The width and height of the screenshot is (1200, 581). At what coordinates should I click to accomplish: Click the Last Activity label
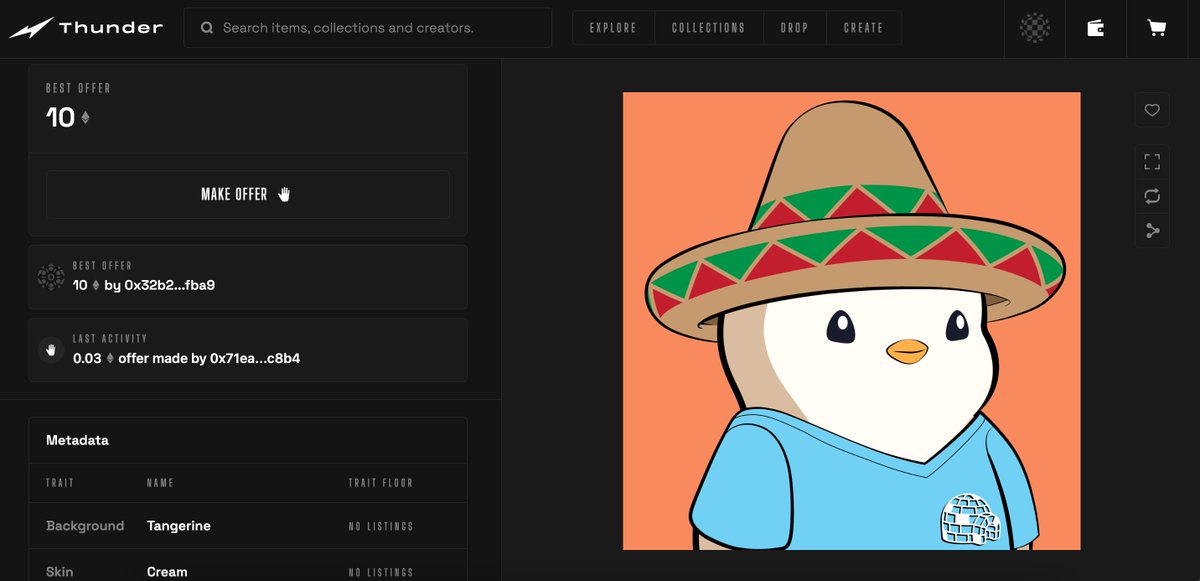110,339
